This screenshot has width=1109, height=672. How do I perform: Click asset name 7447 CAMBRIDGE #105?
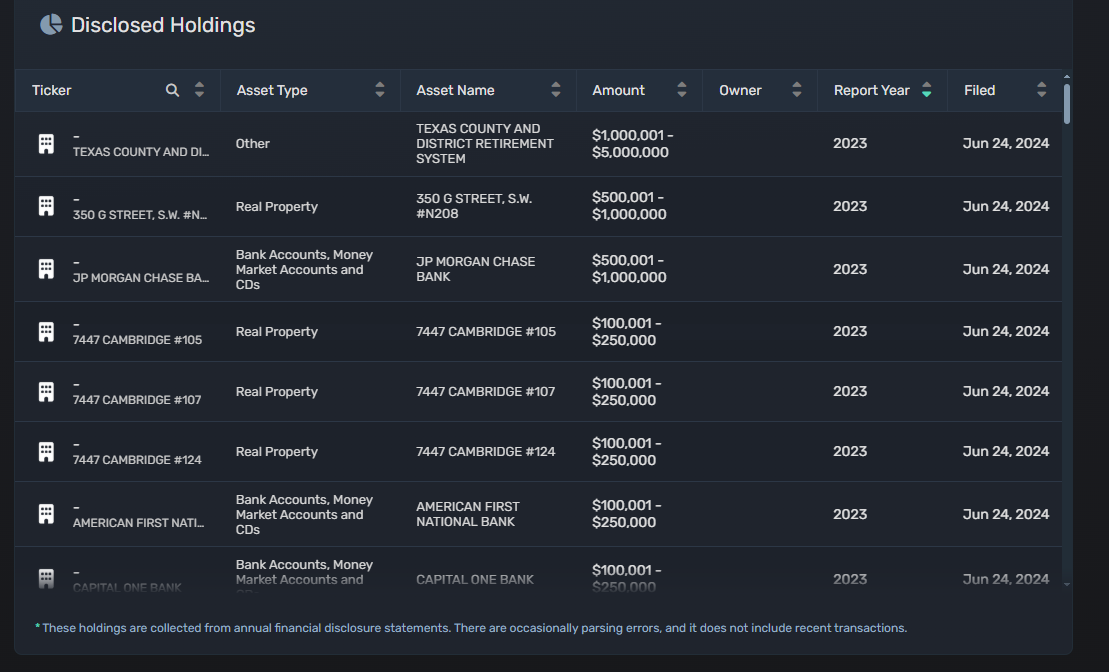pos(486,331)
